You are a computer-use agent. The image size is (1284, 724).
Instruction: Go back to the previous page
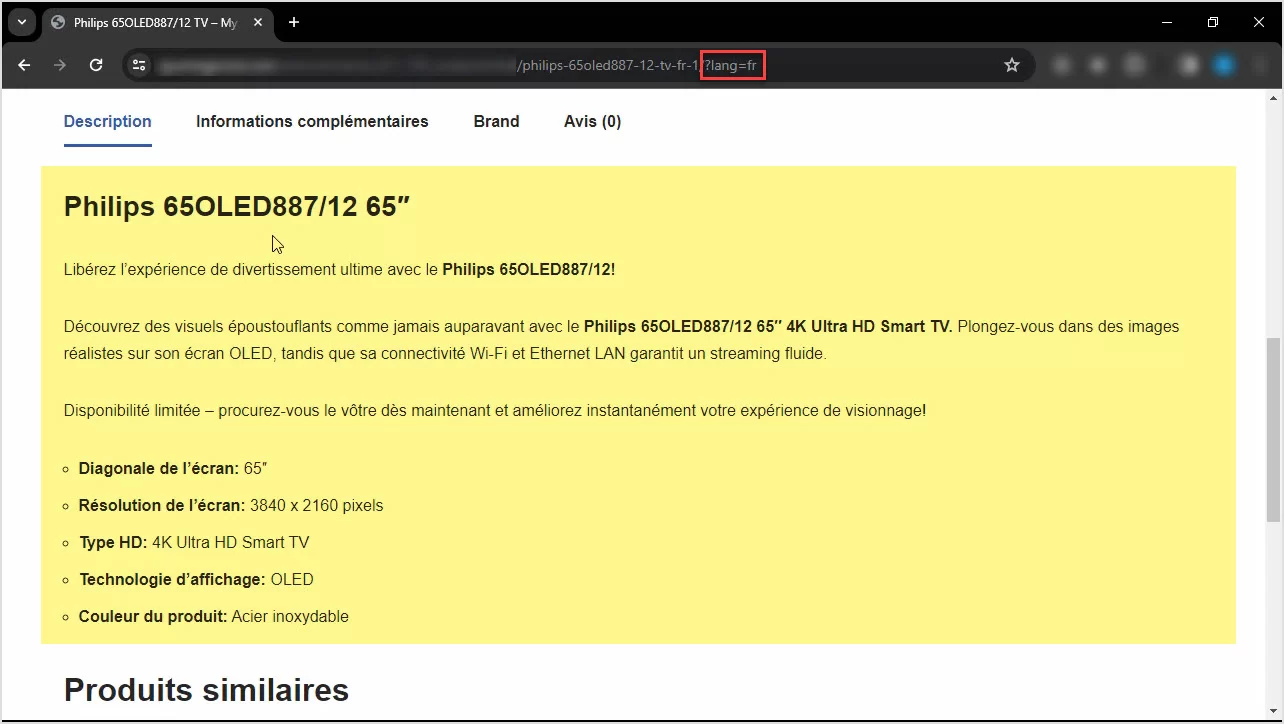coord(25,65)
